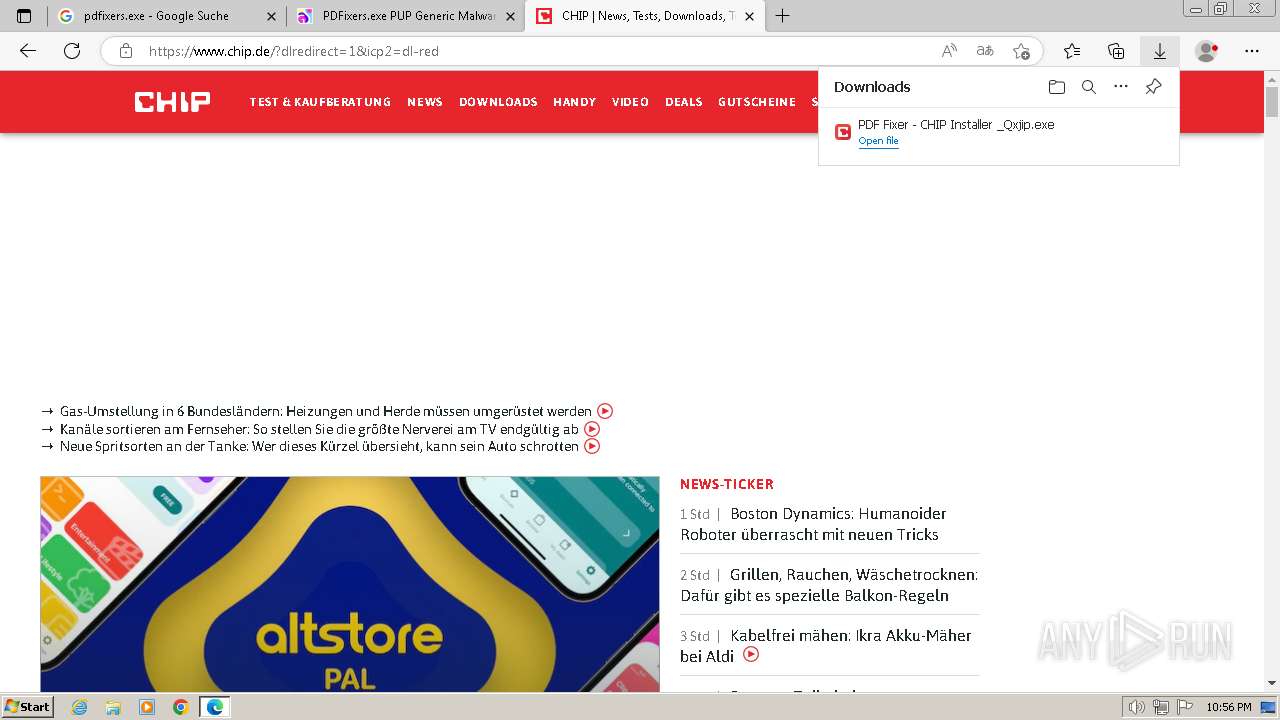Open downloads folder icon in Downloads panel
This screenshot has height=720, width=1280.
coord(1057,87)
